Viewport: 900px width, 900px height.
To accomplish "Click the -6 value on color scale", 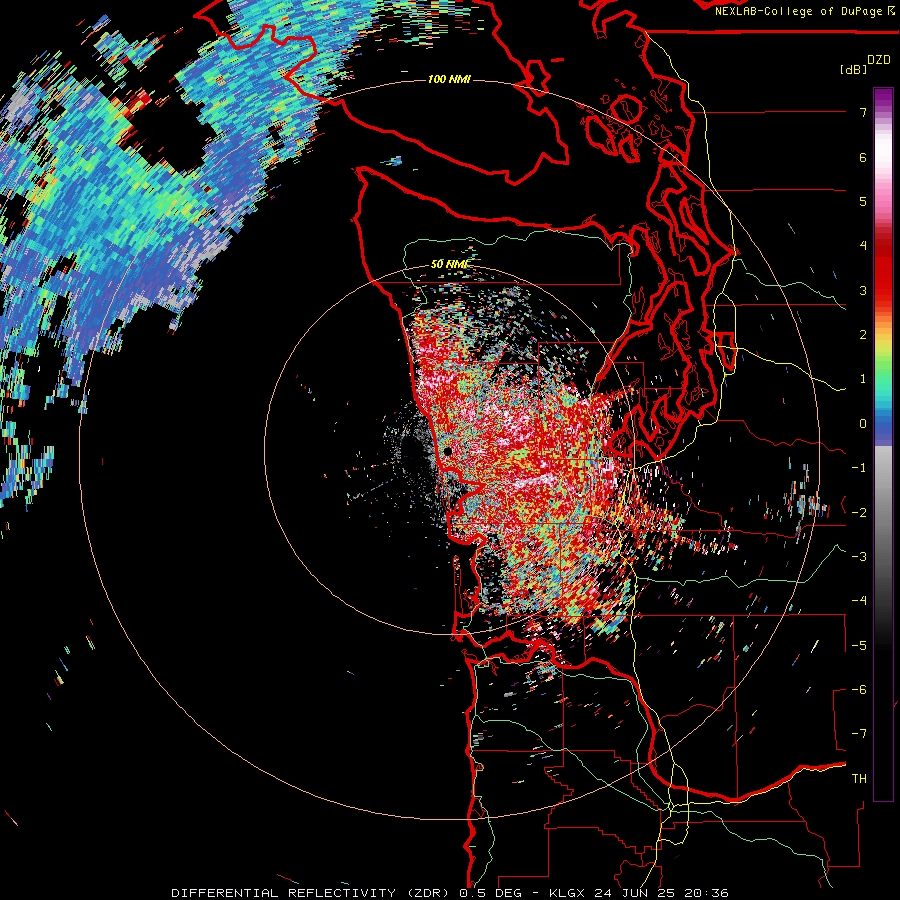I will (859, 690).
